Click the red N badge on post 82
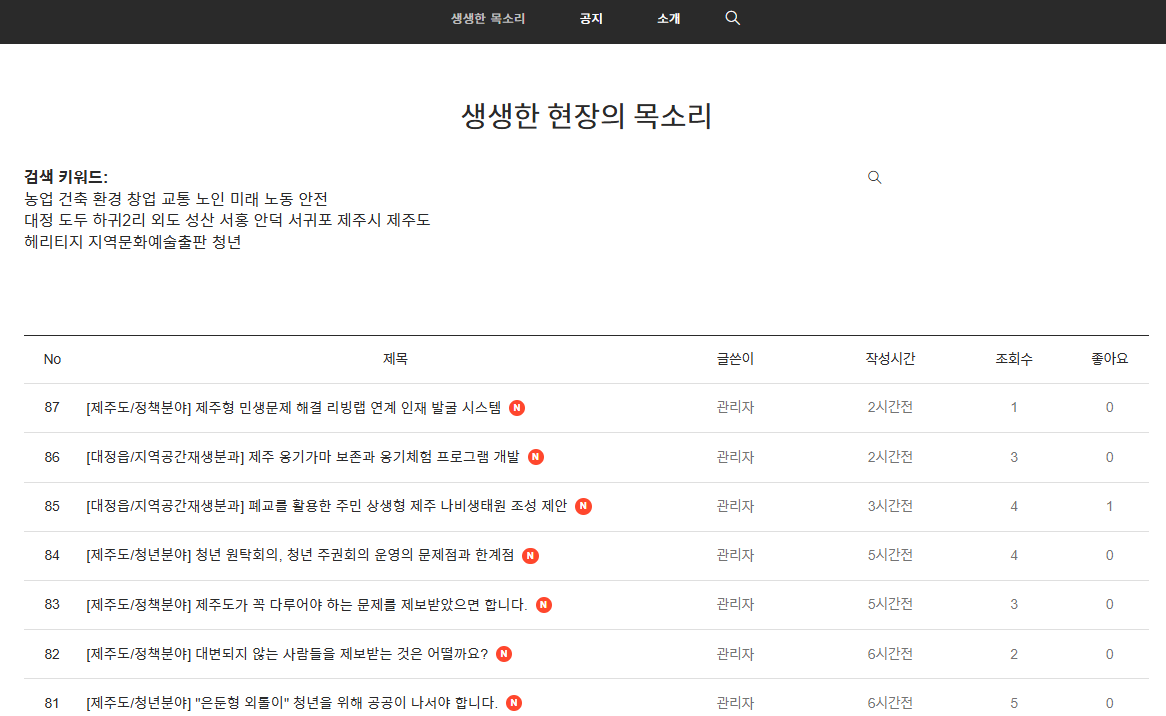 (x=504, y=654)
